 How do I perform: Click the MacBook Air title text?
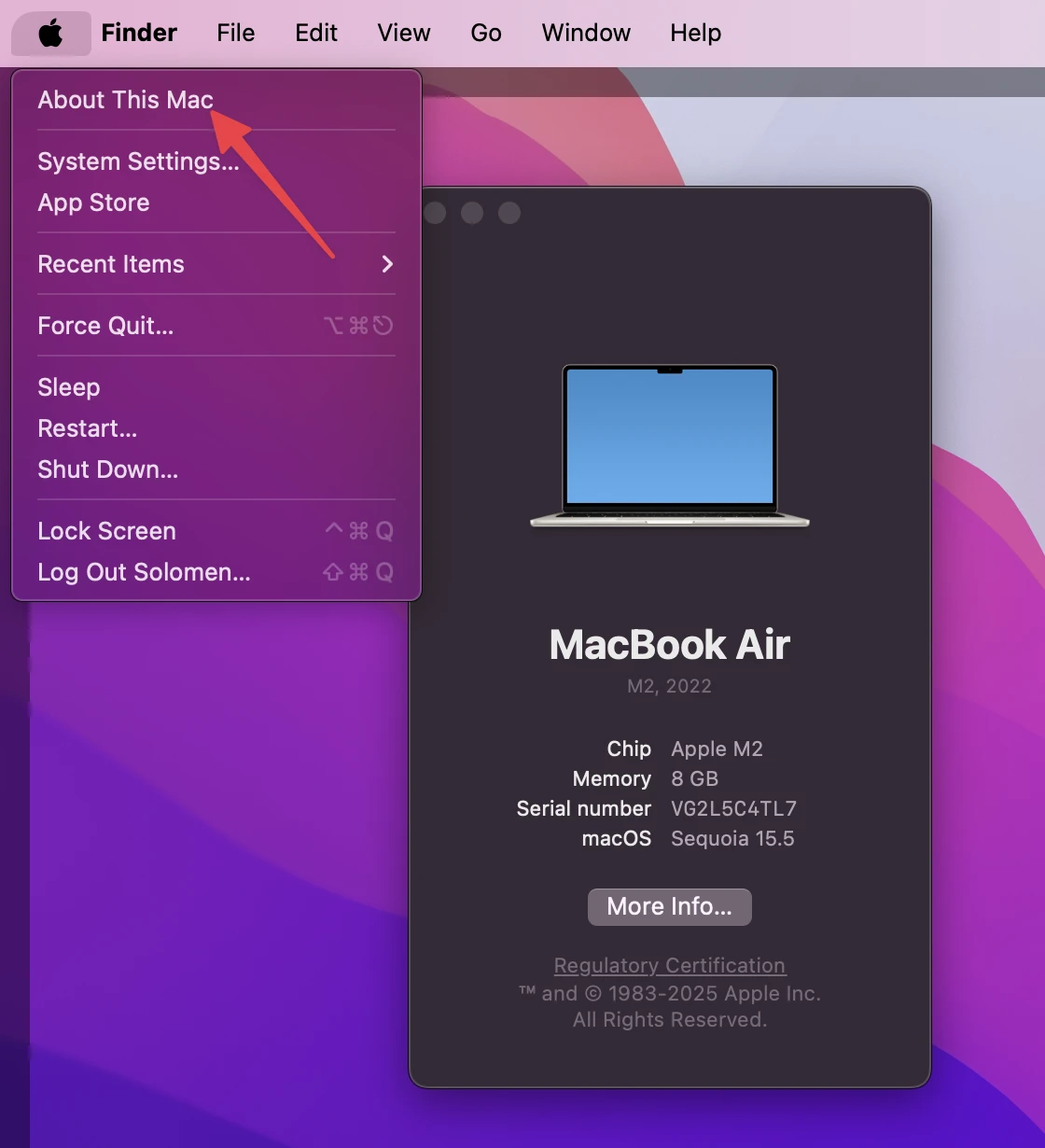[x=670, y=644]
